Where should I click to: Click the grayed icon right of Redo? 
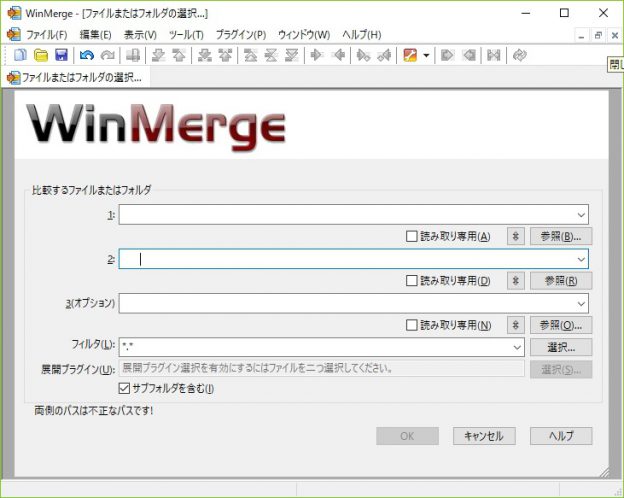[x=133, y=55]
